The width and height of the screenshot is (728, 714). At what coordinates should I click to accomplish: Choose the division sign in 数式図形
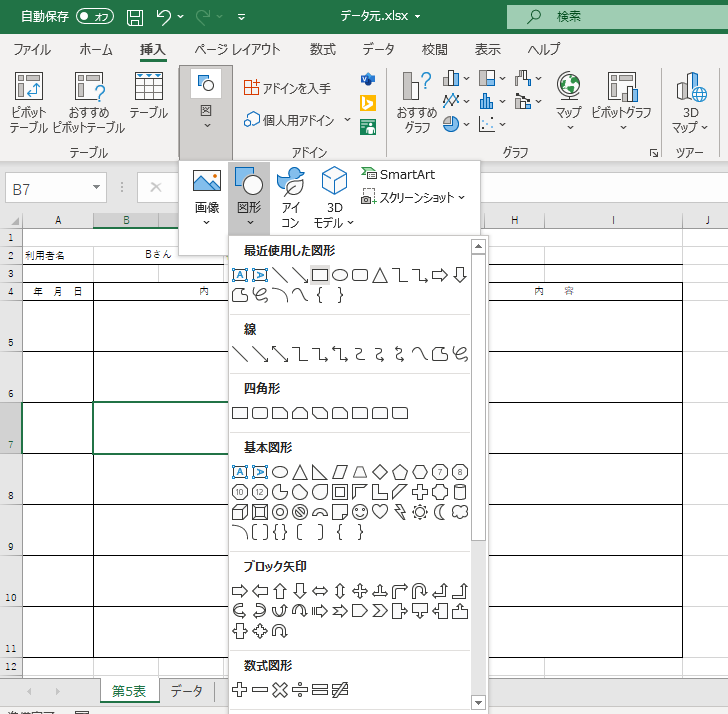click(300, 690)
